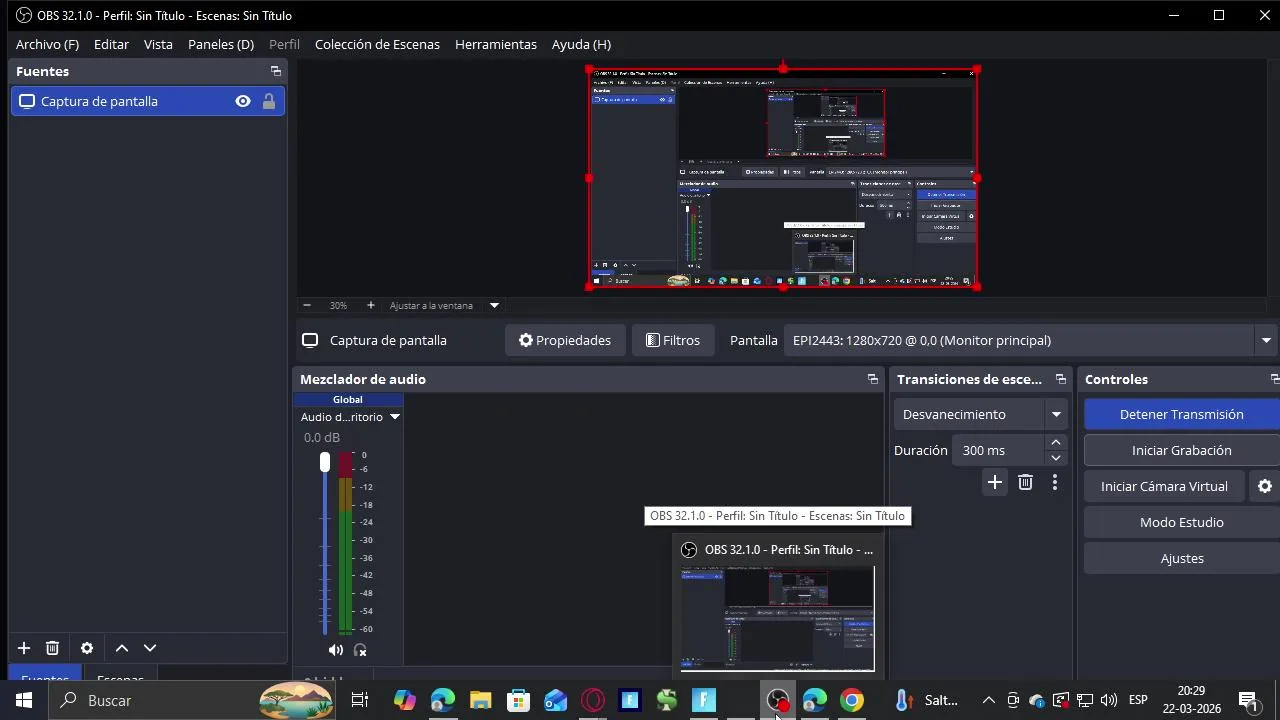Click the OBS Studio taskbar icon
This screenshot has width=1280, height=720.
(778, 700)
